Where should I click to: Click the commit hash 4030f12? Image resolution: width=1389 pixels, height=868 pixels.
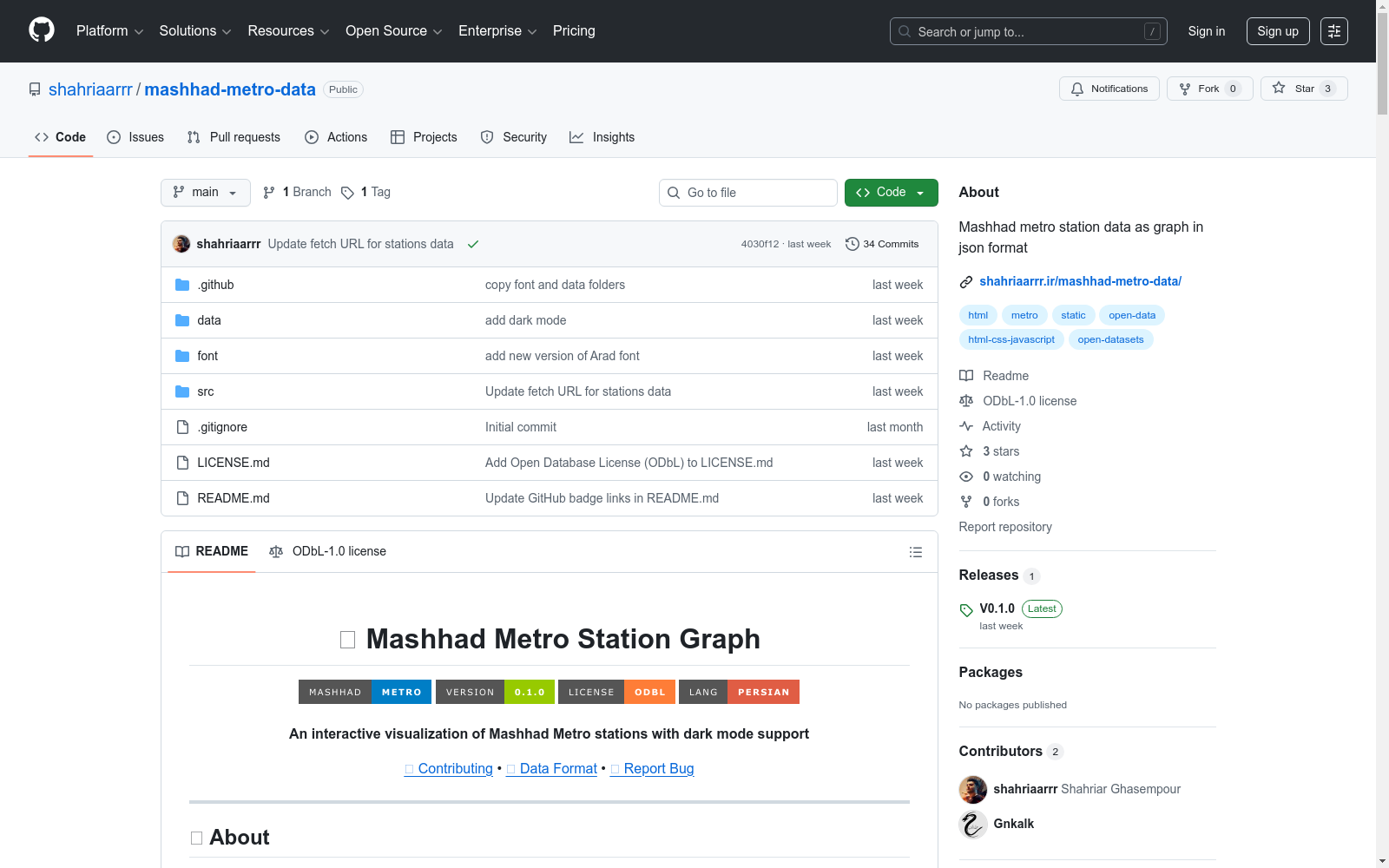[x=760, y=245]
